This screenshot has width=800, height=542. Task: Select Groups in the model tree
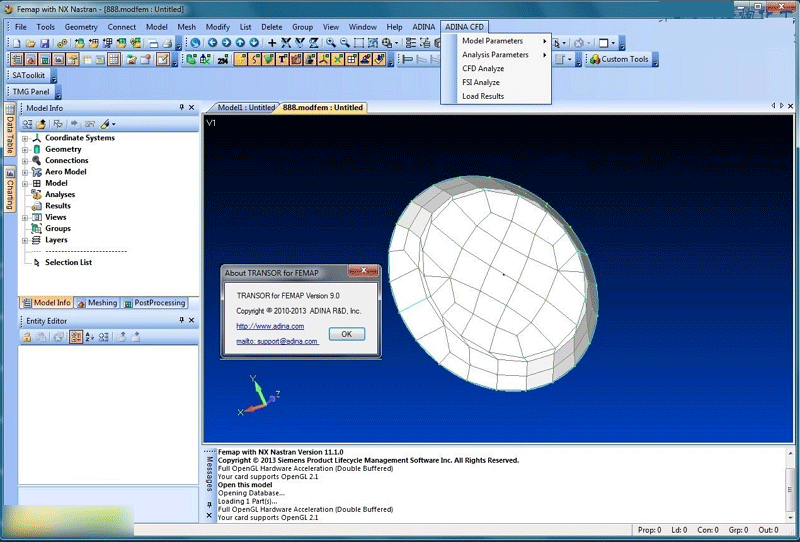click(x=58, y=228)
